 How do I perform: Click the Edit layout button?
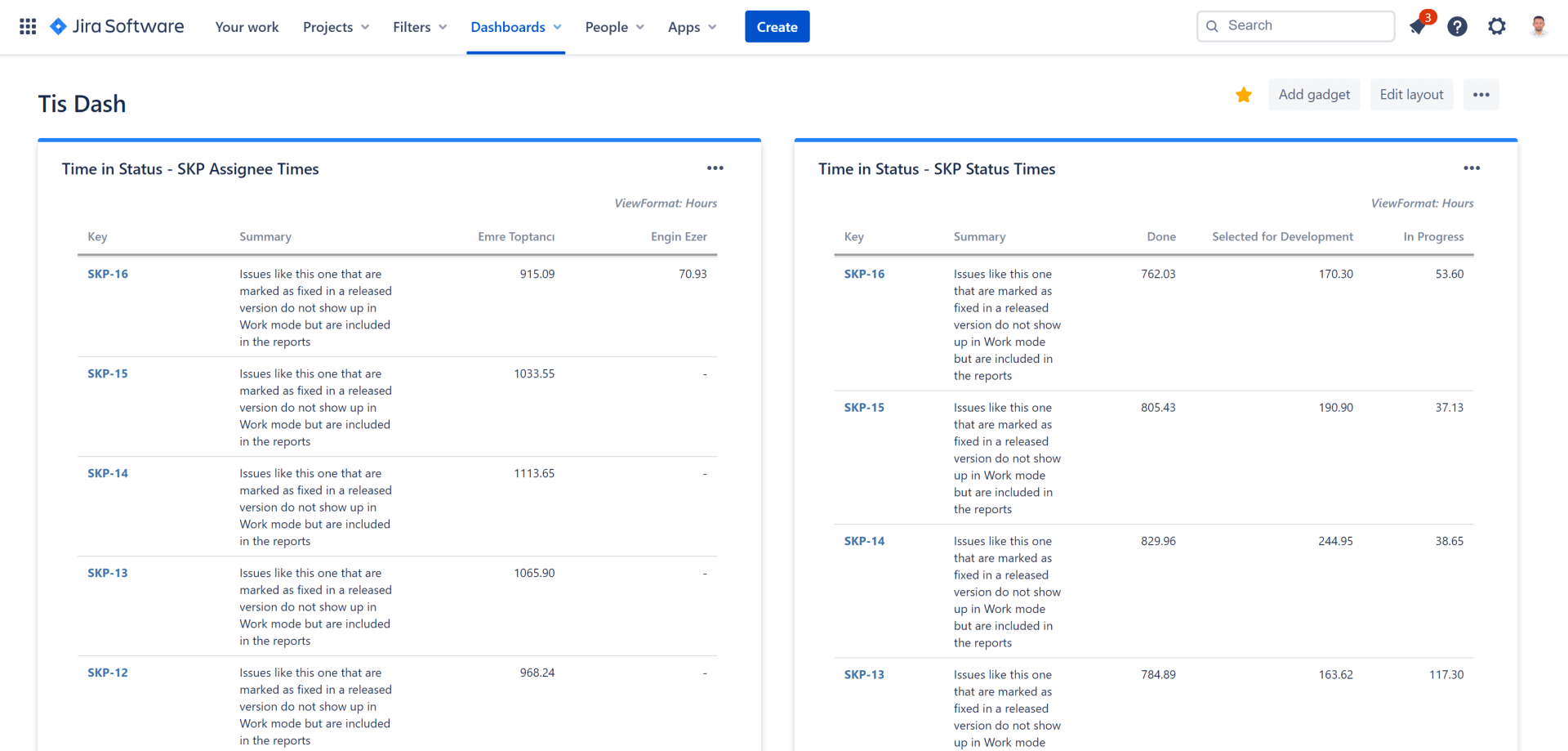click(x=1411, y=95)
